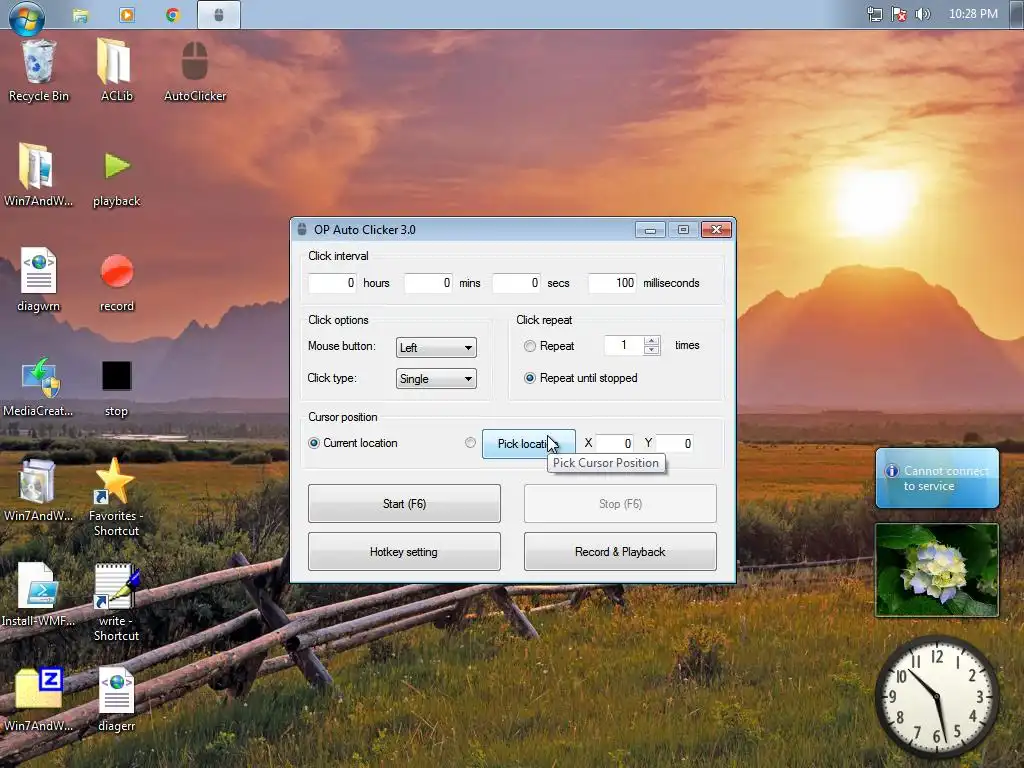
Task: Click the network tray icon
Action: [x=874, y=14]
